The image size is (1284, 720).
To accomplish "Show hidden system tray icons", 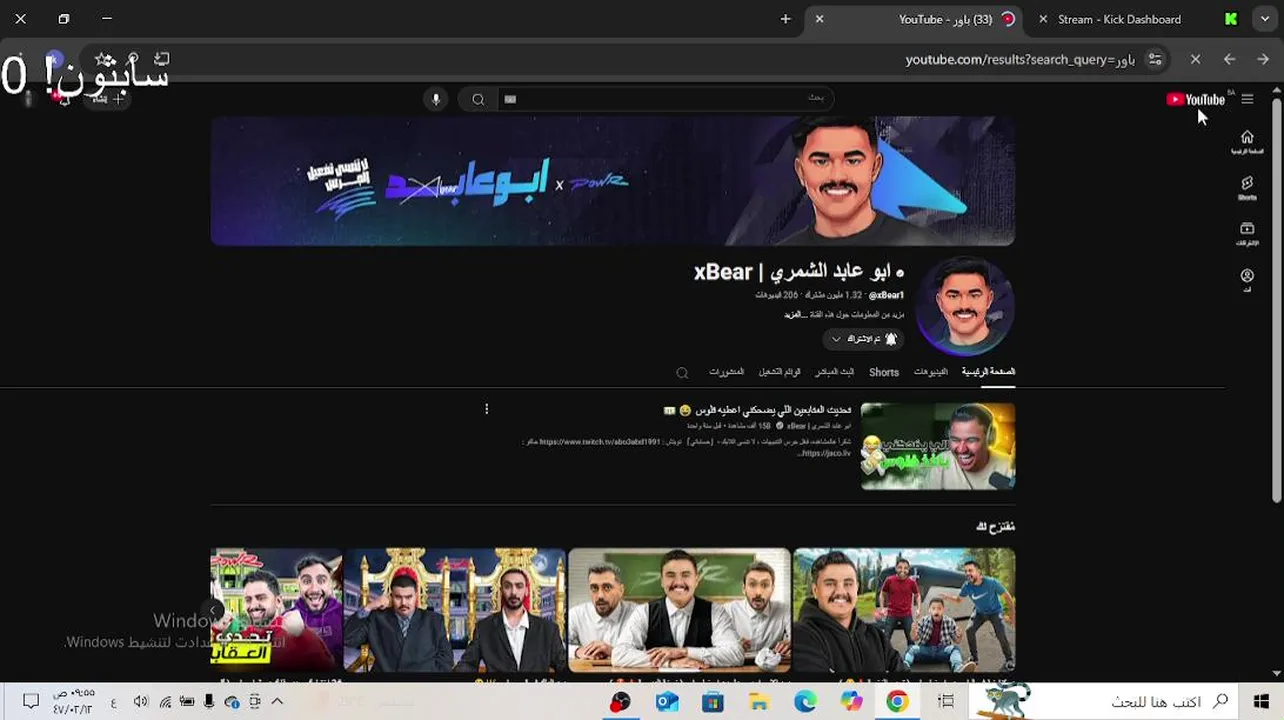I will click(x=277, y=702).
